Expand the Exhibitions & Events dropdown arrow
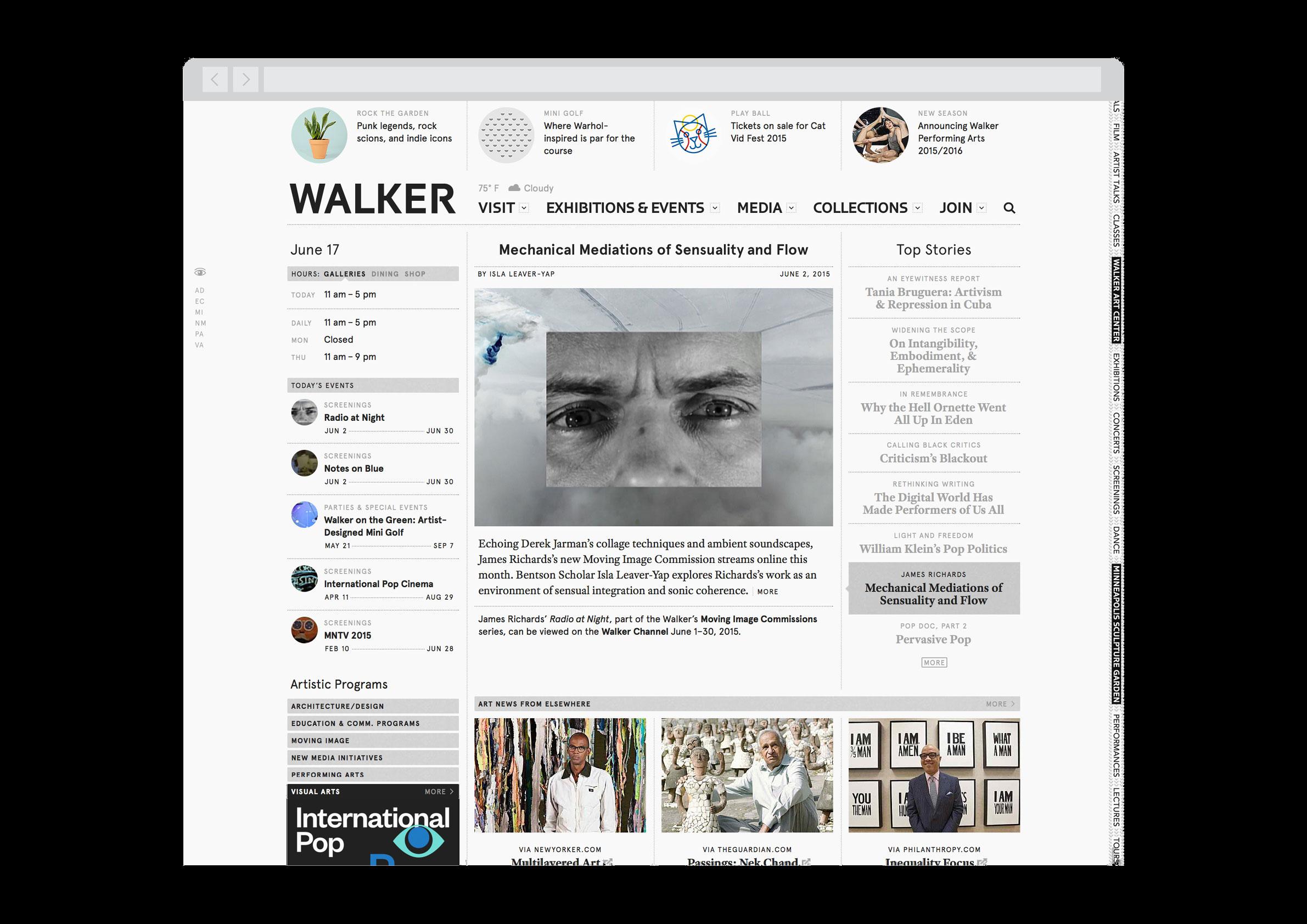This screenshot has height=924, width=1307. click(x=714, y=209)
